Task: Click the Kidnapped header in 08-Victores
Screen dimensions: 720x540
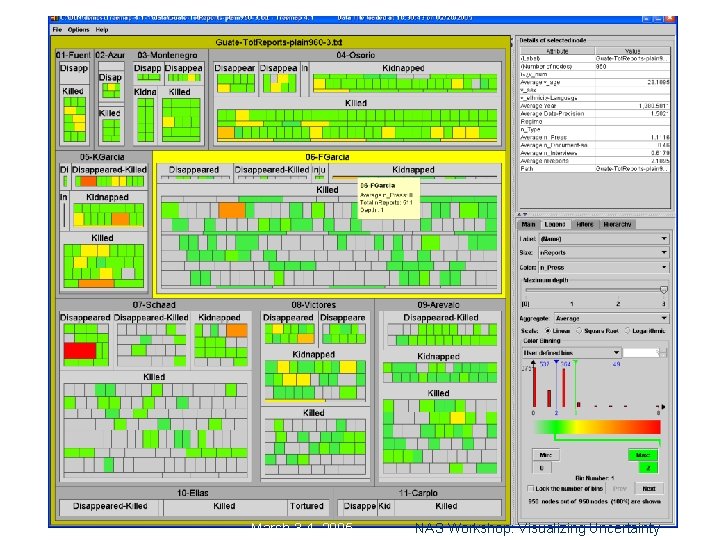Action: click(314, 354)
